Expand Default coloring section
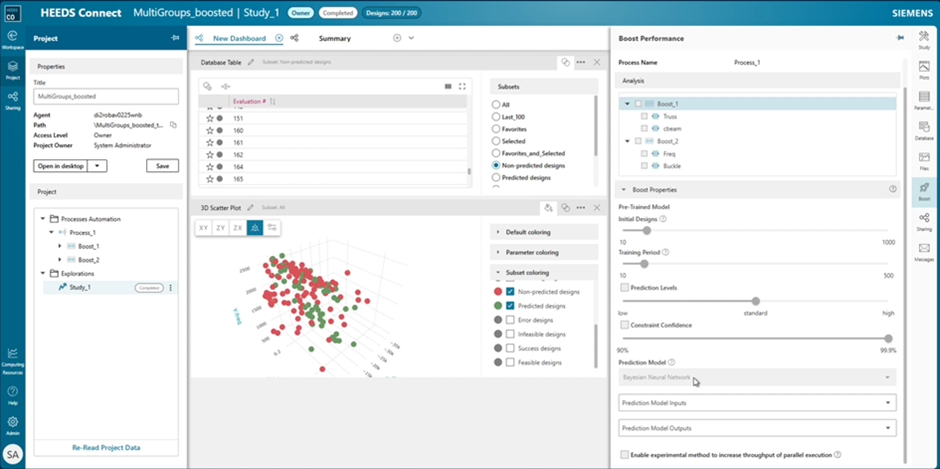The width and height of the screenshot is (940, 469). point(544,232)
